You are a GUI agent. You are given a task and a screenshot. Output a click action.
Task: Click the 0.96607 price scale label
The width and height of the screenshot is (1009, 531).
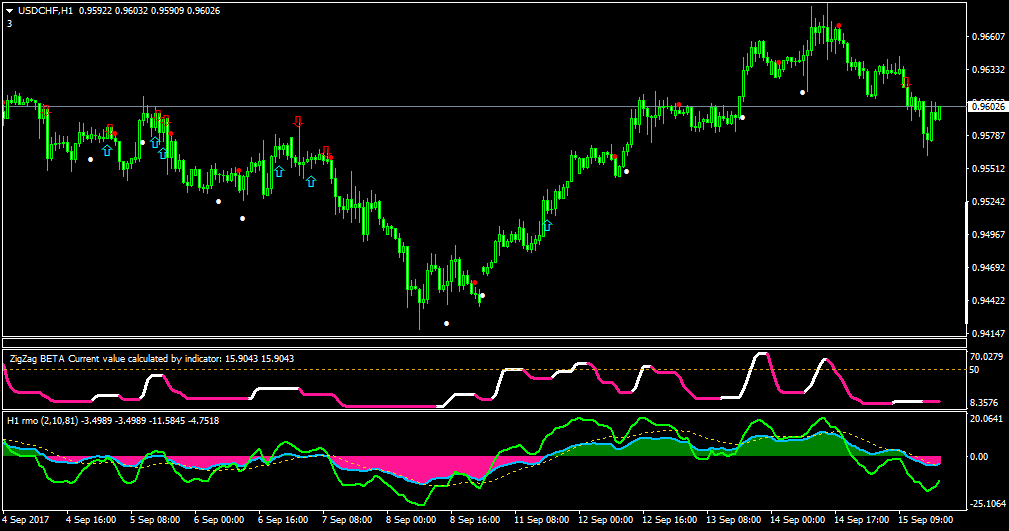988,37
